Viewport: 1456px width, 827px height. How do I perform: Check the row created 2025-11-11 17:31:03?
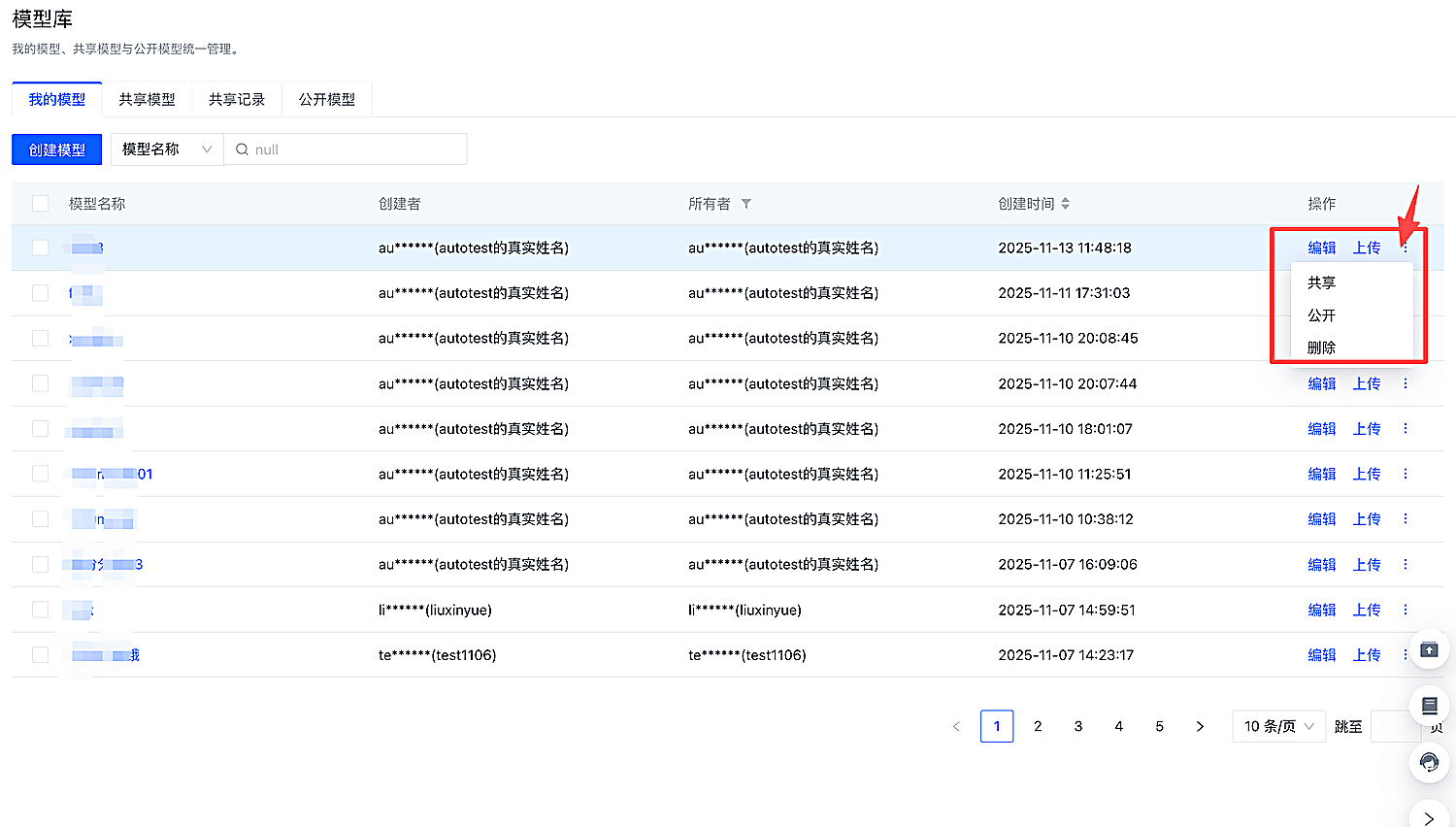[x=40, y=293]
